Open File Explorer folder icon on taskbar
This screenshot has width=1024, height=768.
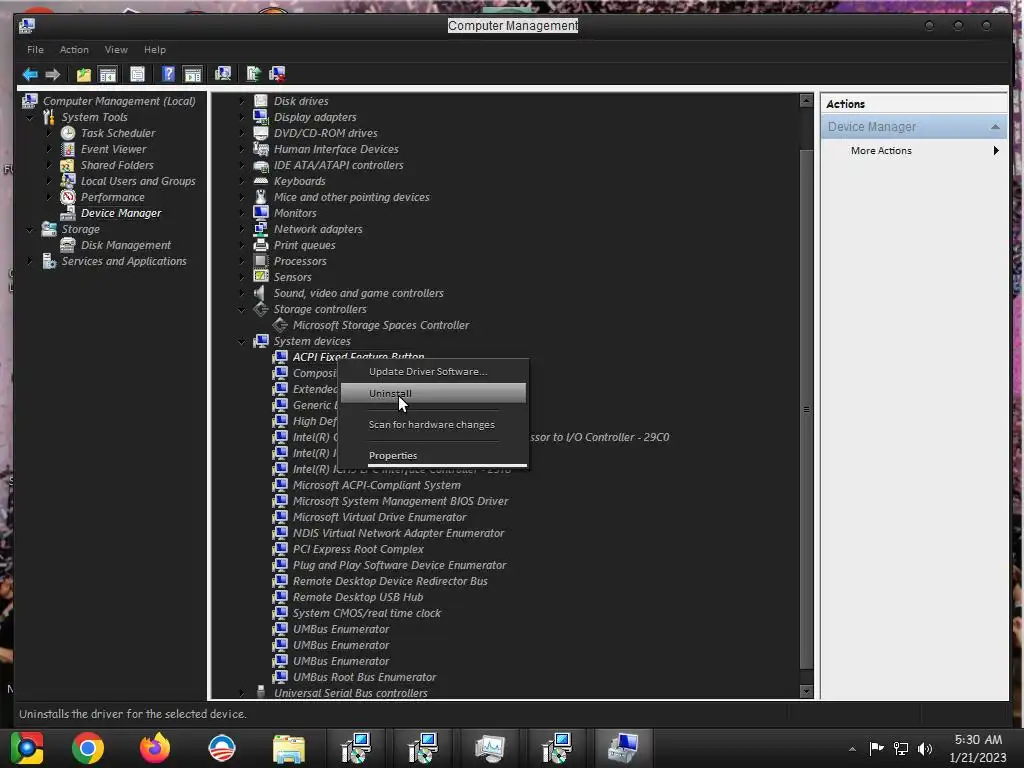(x=289, y=748)
